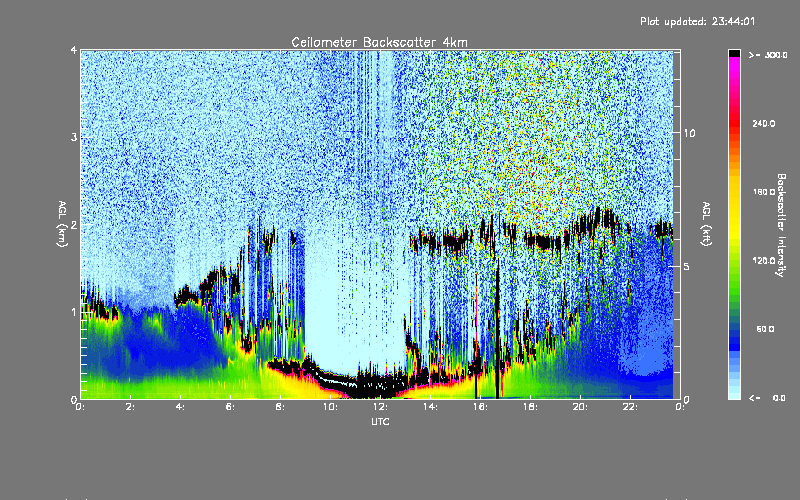
Task: Click the "60.0" colorbar value
Action: 765,330
